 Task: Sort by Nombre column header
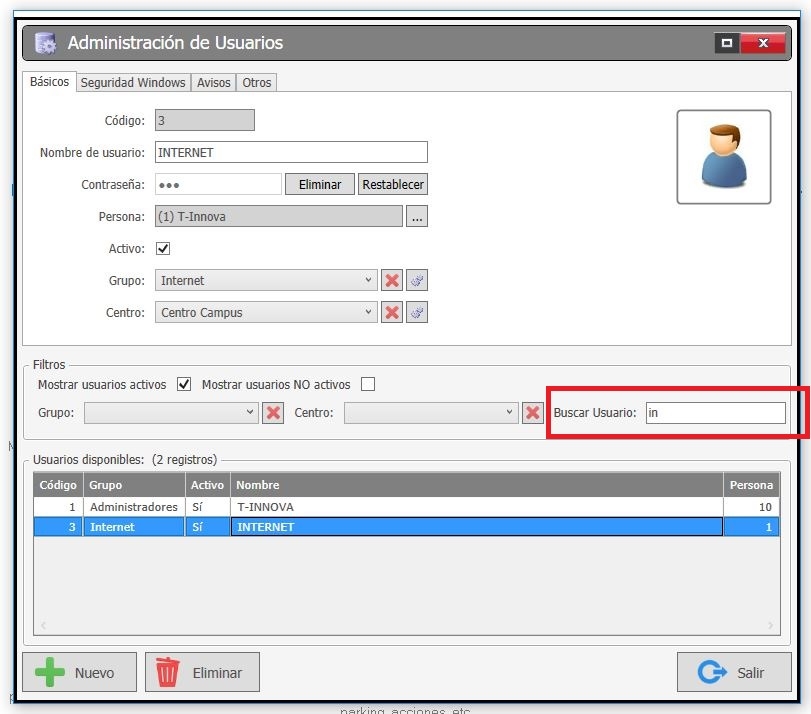pos(477,485)
